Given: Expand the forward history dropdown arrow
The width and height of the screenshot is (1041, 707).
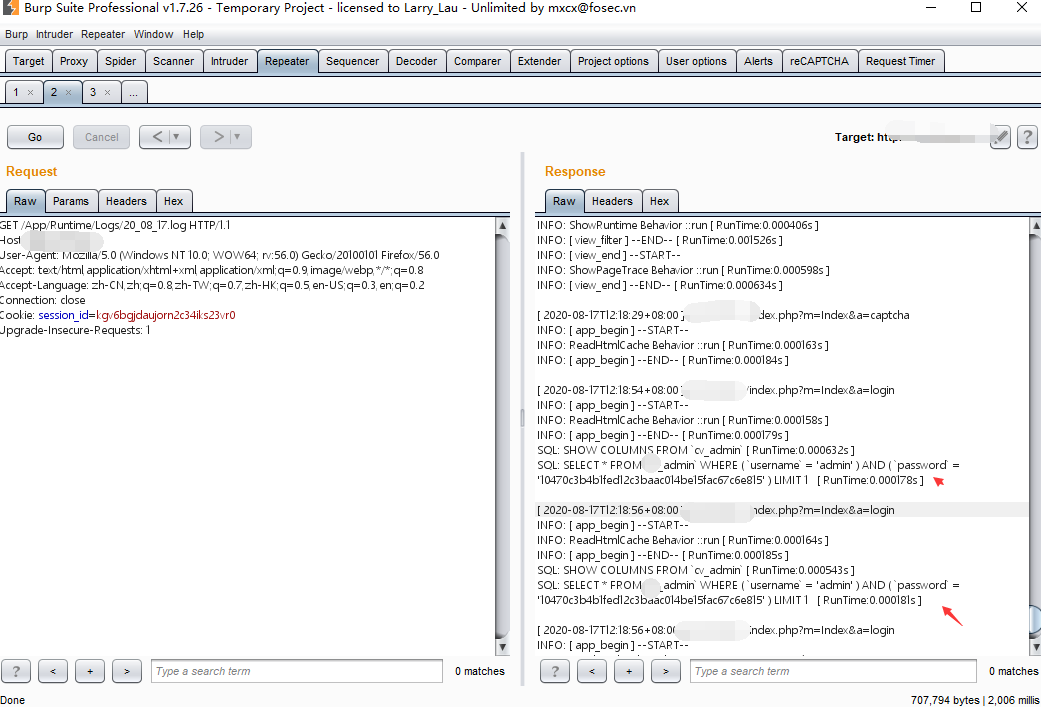Looking at the screenshot, I should (238, 137).
